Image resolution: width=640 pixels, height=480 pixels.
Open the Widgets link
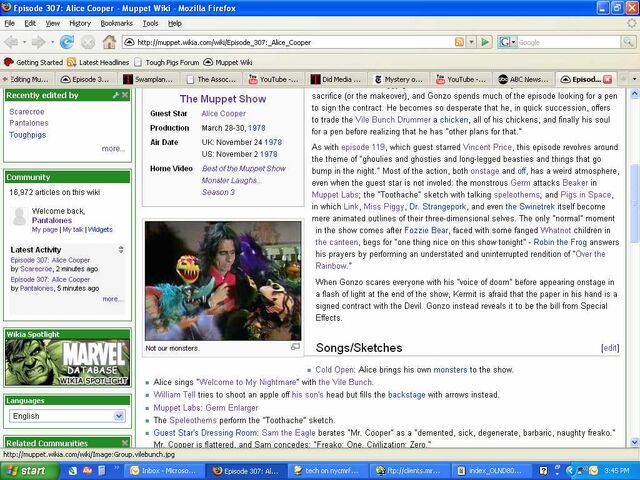coord(100,229)
